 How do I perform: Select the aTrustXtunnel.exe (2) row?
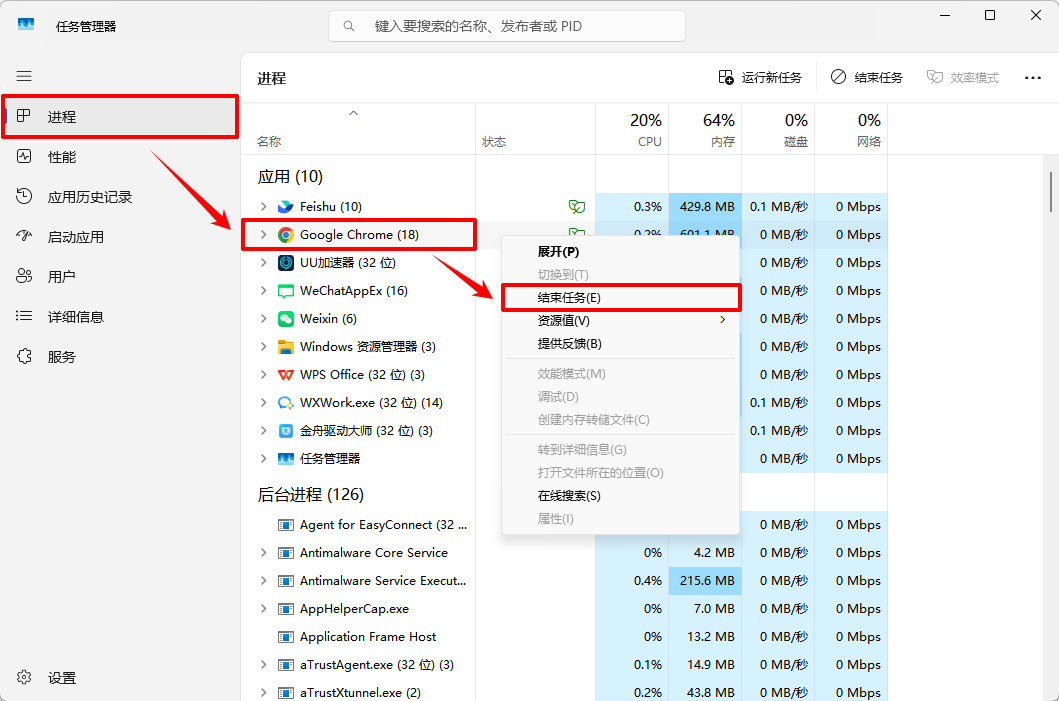pyautogui.click(x=565, y=693)
